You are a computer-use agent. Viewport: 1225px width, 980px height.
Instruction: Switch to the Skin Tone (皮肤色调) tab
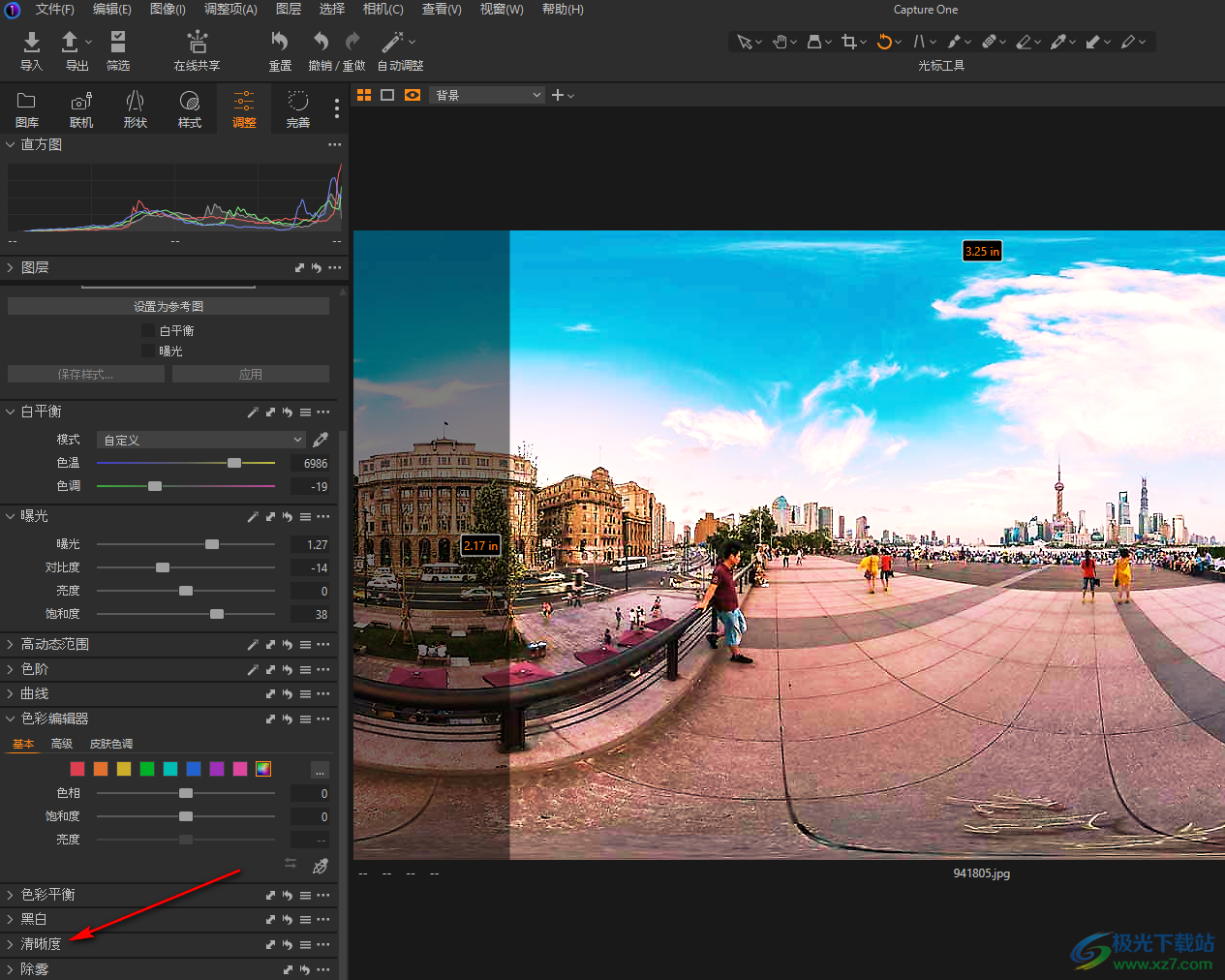tap(111, 744)
